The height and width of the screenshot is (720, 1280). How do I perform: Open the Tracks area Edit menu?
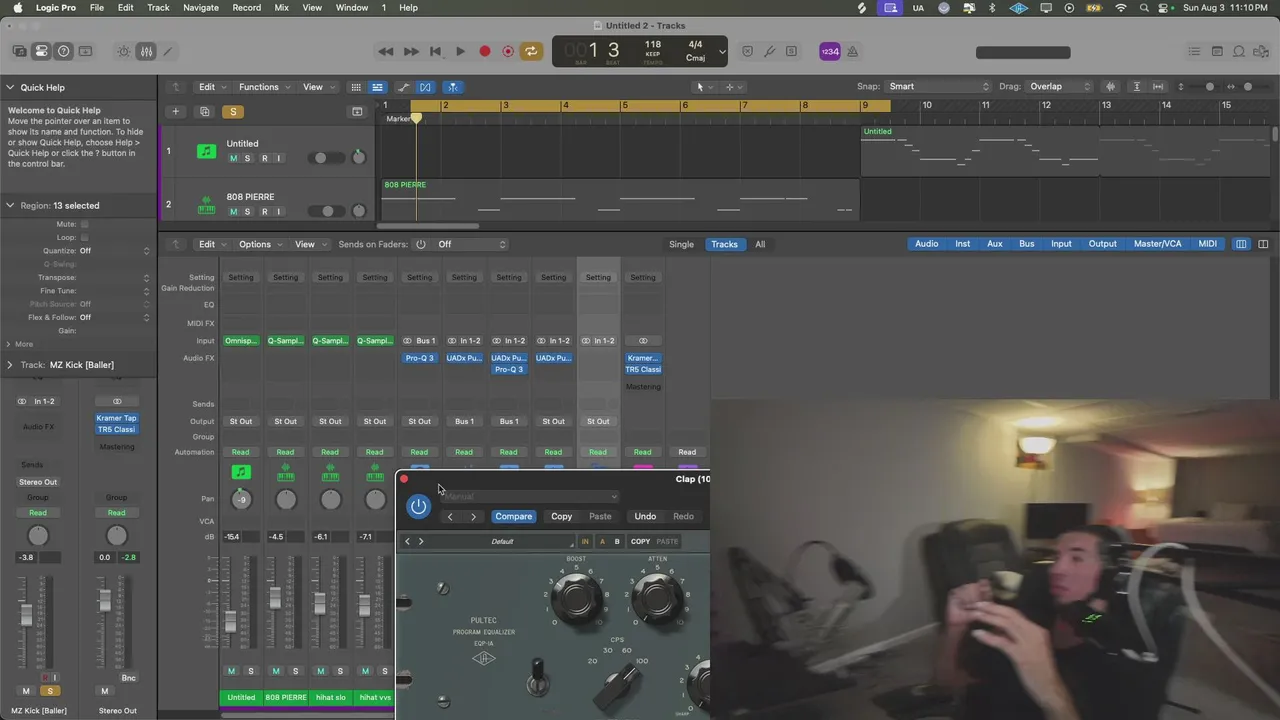[x=212, y=87]
